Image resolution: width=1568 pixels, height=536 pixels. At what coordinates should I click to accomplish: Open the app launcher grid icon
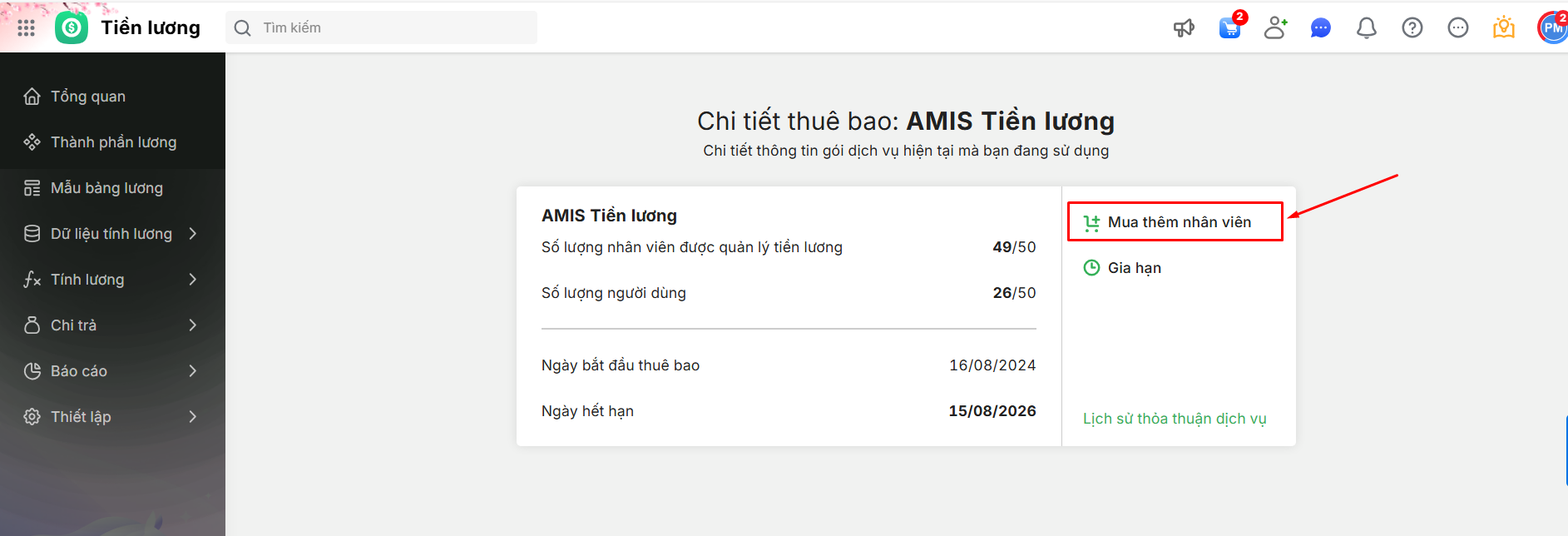[x=26, y=27]
